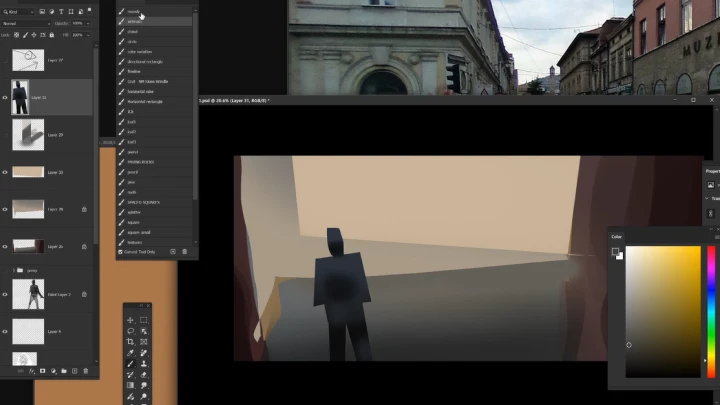Create a new layer
720x405 pixels.
click(74, 371)
